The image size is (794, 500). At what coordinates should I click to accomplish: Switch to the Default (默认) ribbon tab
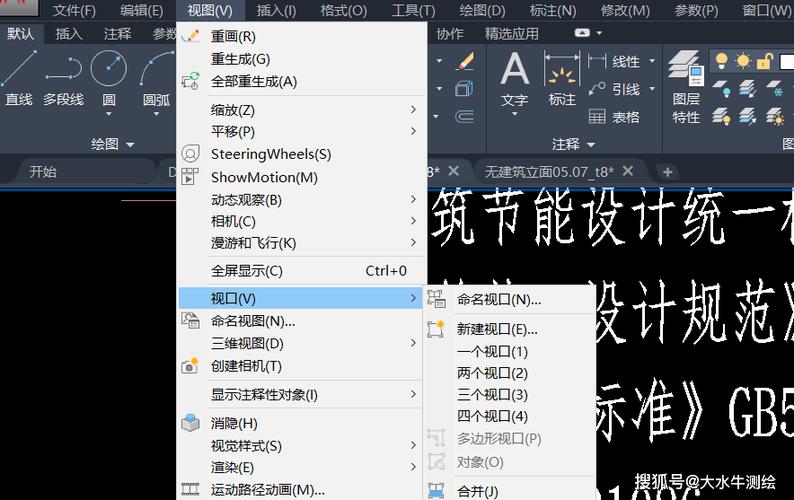pyautogui.click(x=20, y=33)
